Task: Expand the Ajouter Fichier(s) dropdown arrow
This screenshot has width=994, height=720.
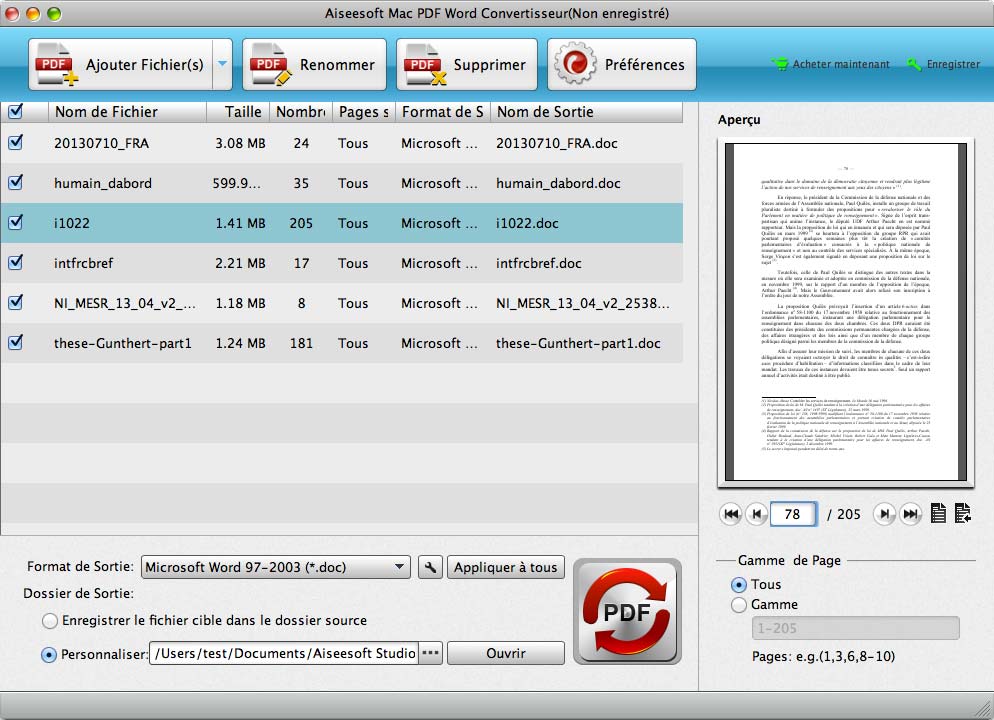Action: click(x=221, y=63)
